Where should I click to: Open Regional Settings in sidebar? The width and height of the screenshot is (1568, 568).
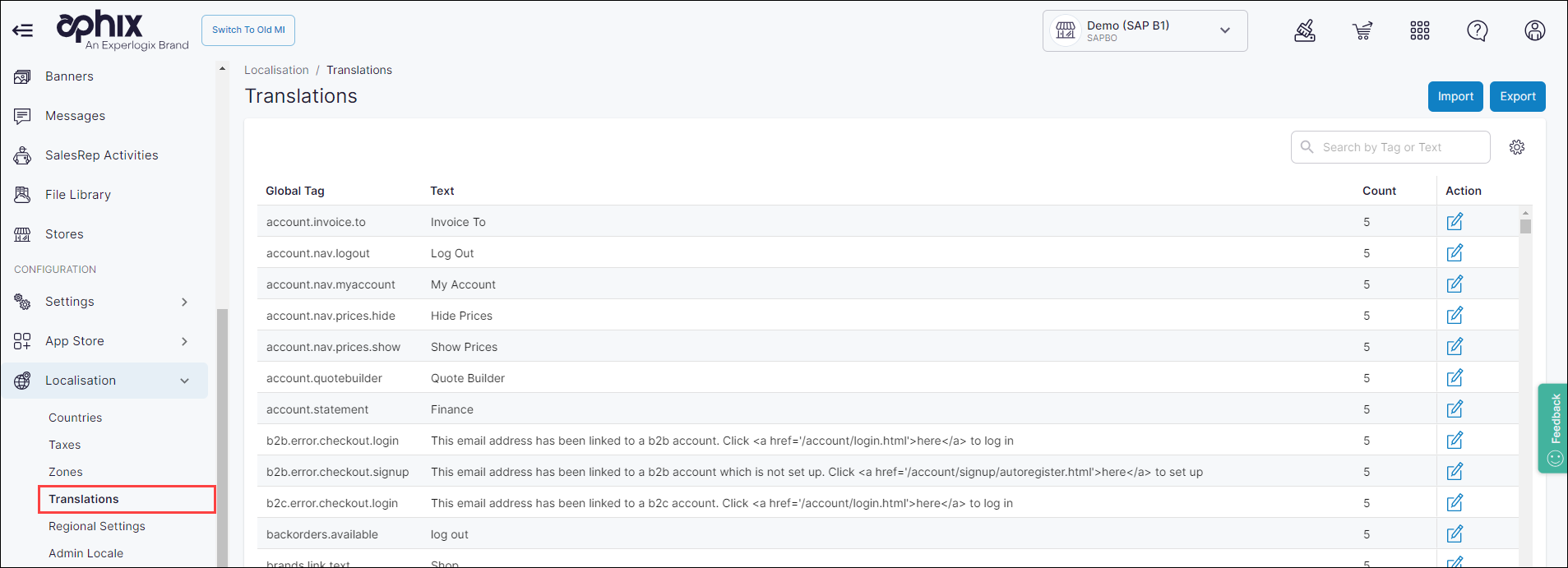(97, 526)
